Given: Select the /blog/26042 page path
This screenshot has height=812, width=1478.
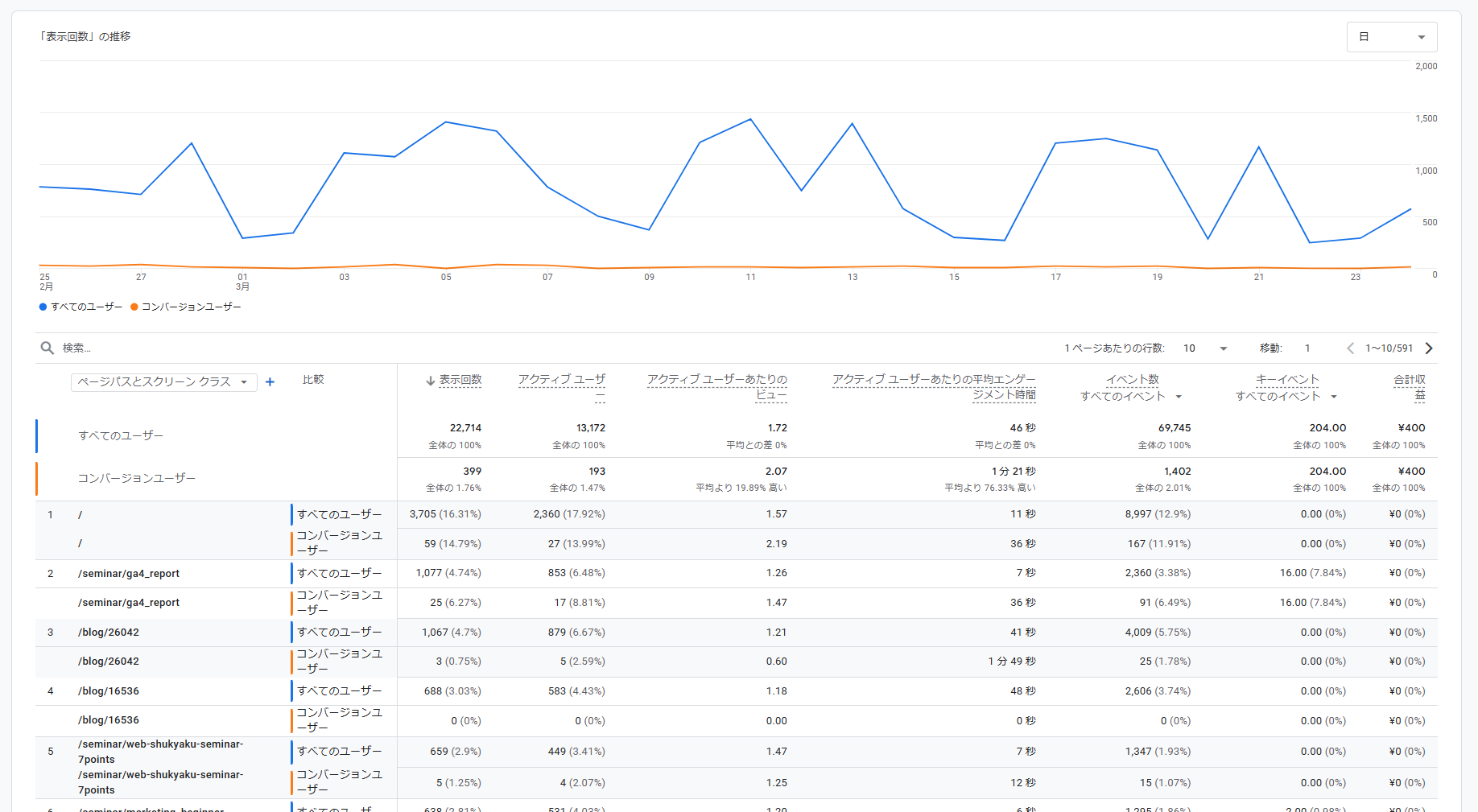Looking at the screenshot, I should point(109,633).
